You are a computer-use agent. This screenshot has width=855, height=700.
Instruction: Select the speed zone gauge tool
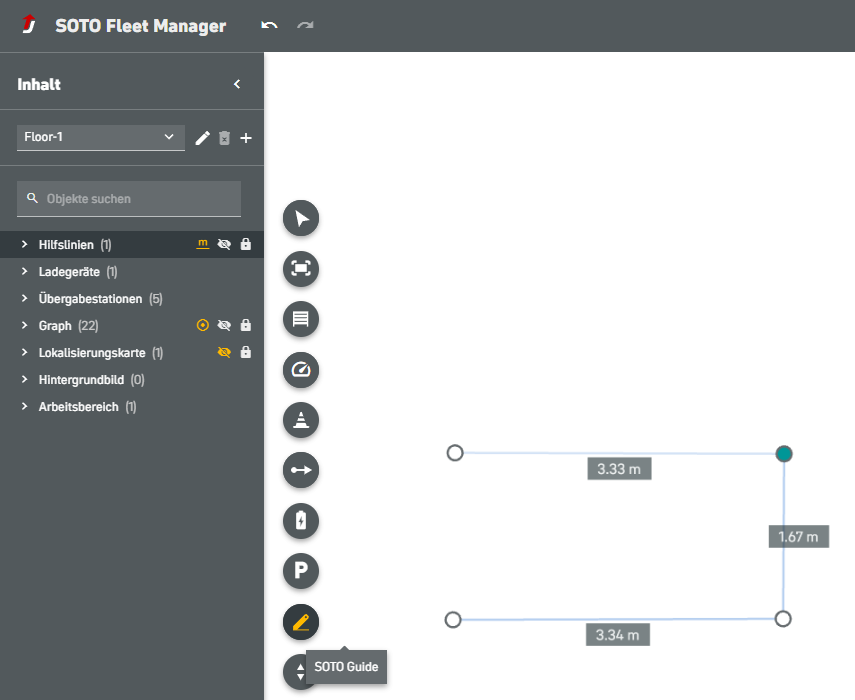click(301, 369)
